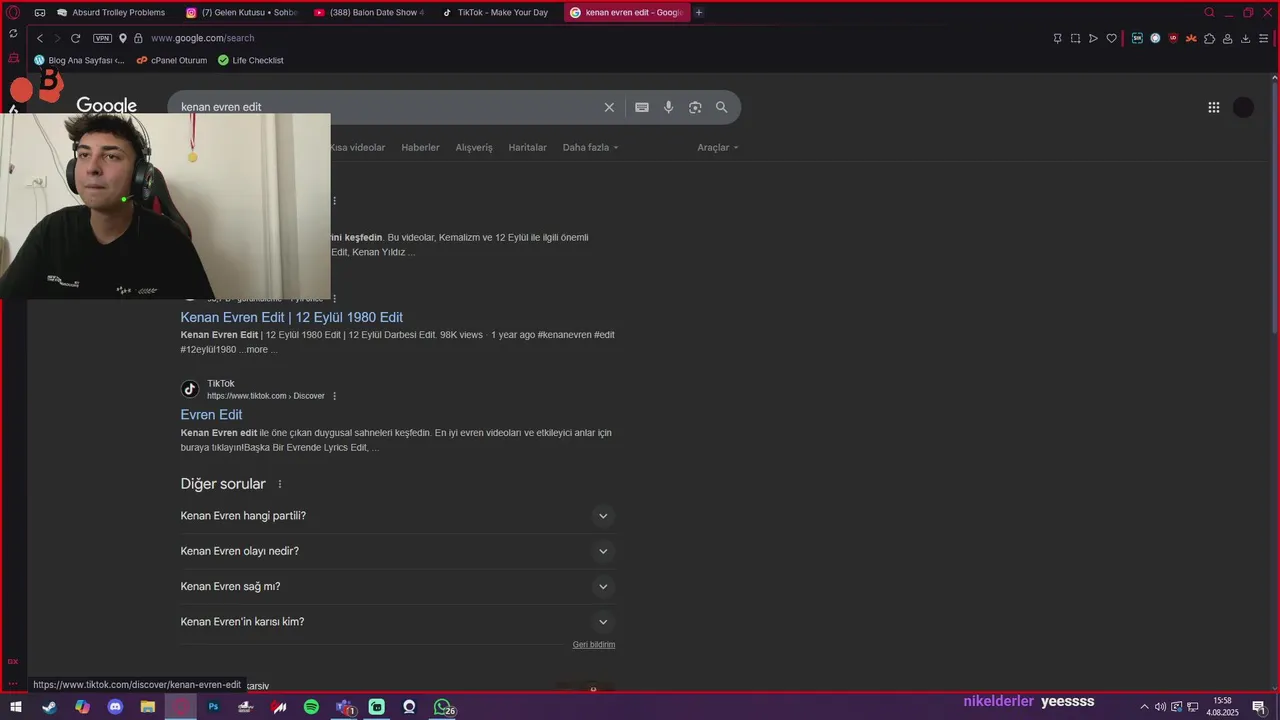Open the tab islands workspace icon
1280x720 pixels.
(40, 13)
